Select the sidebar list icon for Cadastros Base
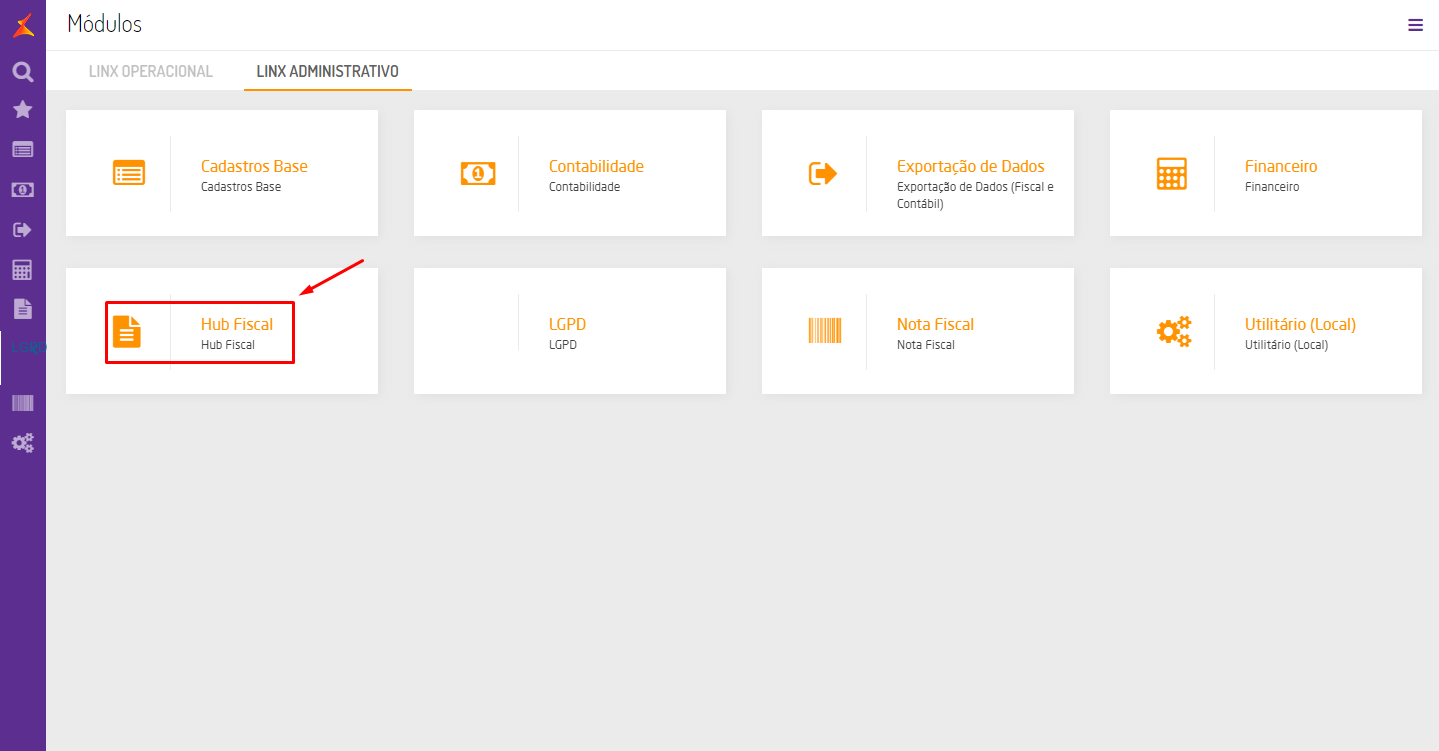 click(23, 150)
